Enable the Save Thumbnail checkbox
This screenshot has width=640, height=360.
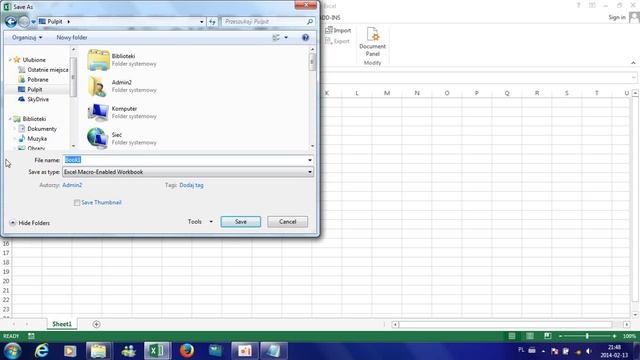pos(77,203)
